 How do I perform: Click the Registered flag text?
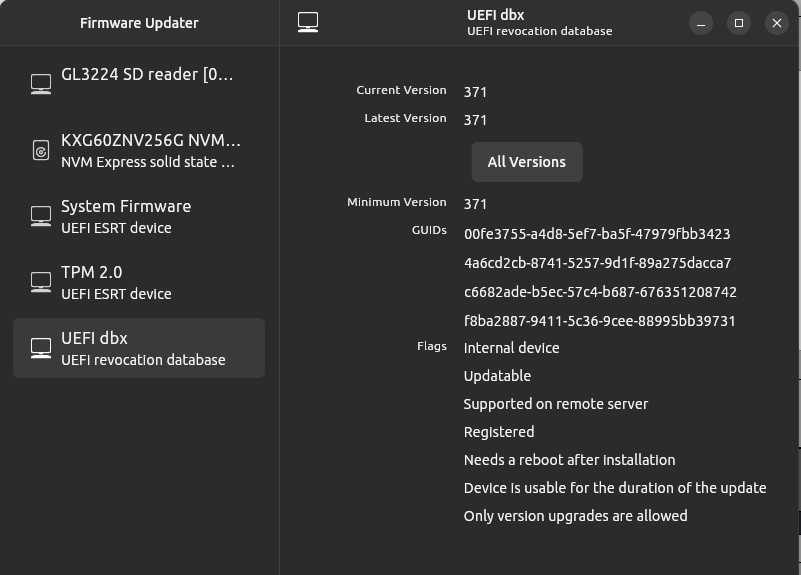(x=499, y=433)
